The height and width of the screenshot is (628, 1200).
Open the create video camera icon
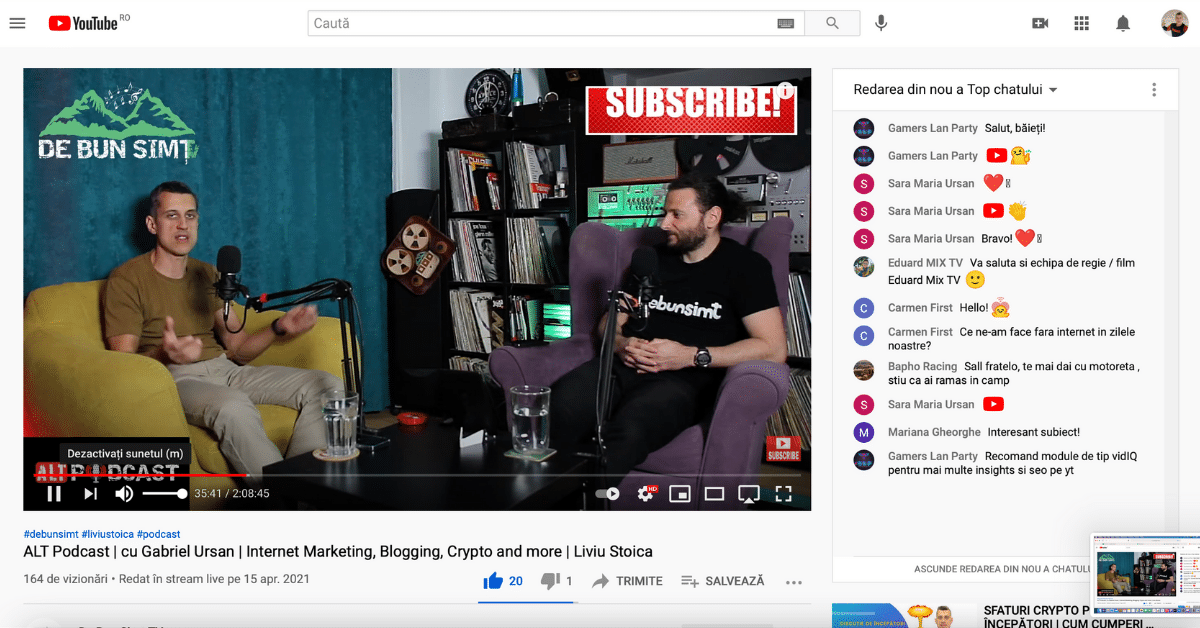[1040, 23]
